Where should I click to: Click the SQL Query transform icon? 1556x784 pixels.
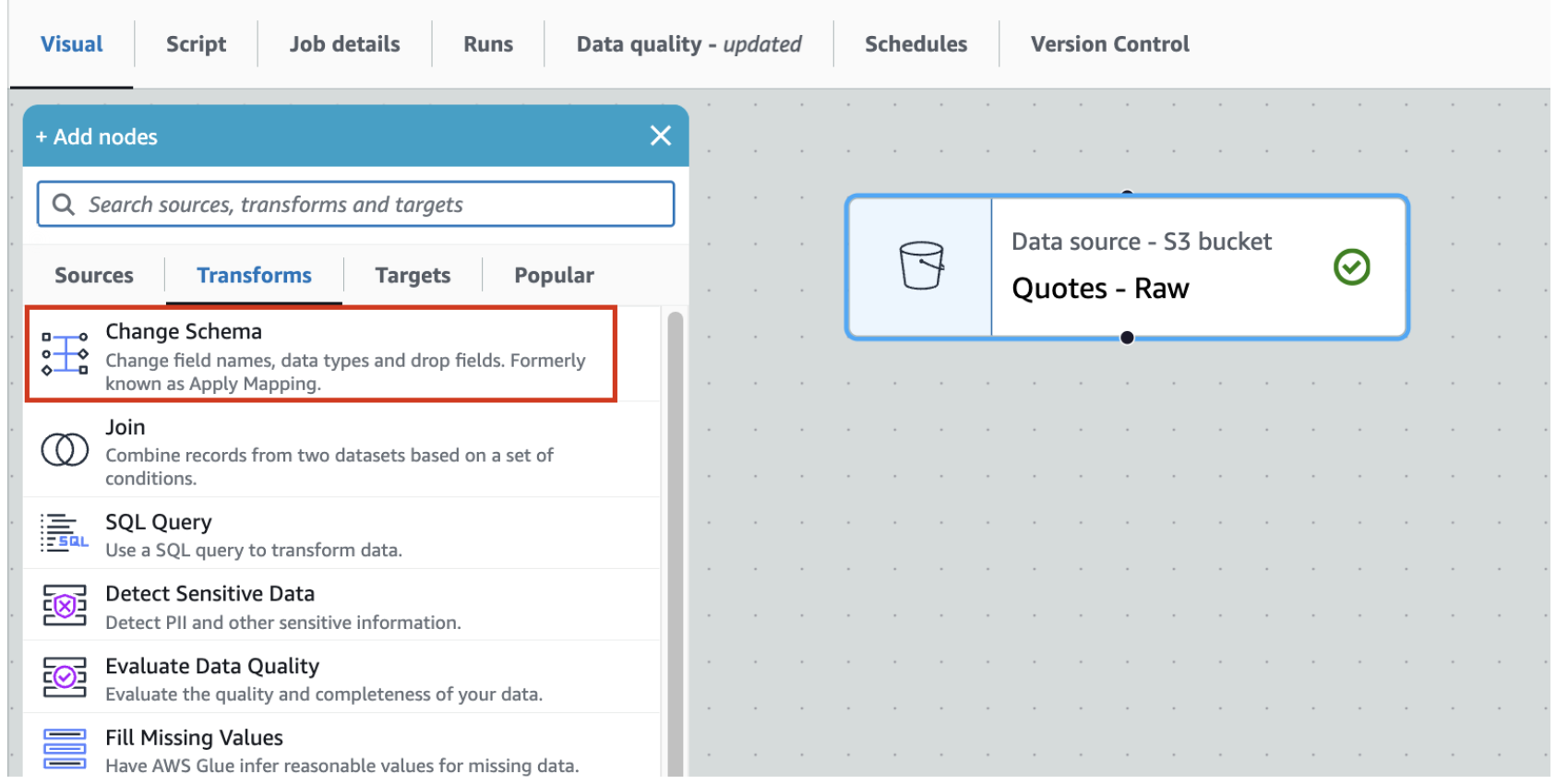coord(65,533)
